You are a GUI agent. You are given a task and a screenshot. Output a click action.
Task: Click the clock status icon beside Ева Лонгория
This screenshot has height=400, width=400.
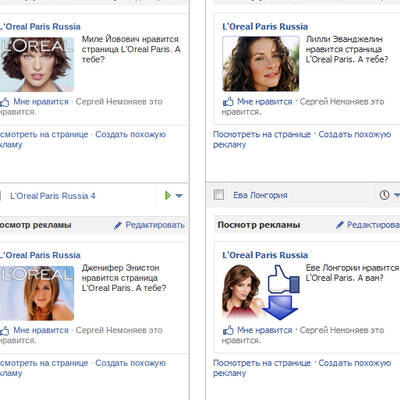pos(384,195)
